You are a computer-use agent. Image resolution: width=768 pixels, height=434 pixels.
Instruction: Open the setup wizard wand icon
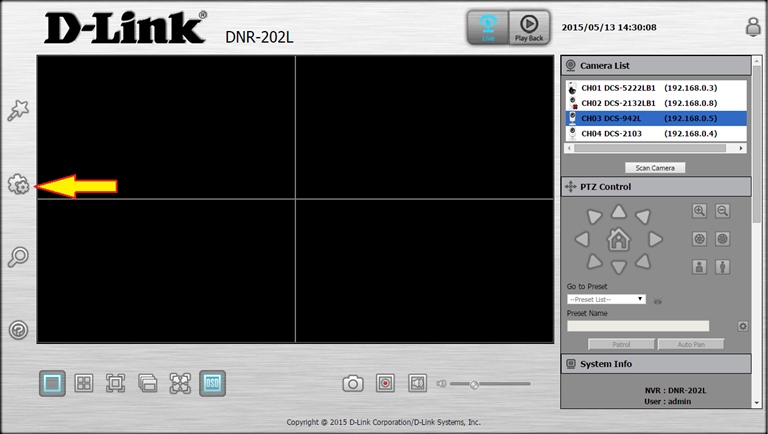pos(18,111)
